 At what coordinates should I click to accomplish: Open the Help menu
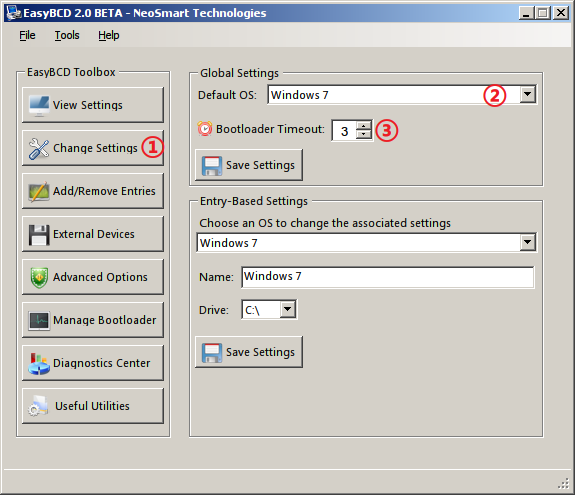pos(109,35)
